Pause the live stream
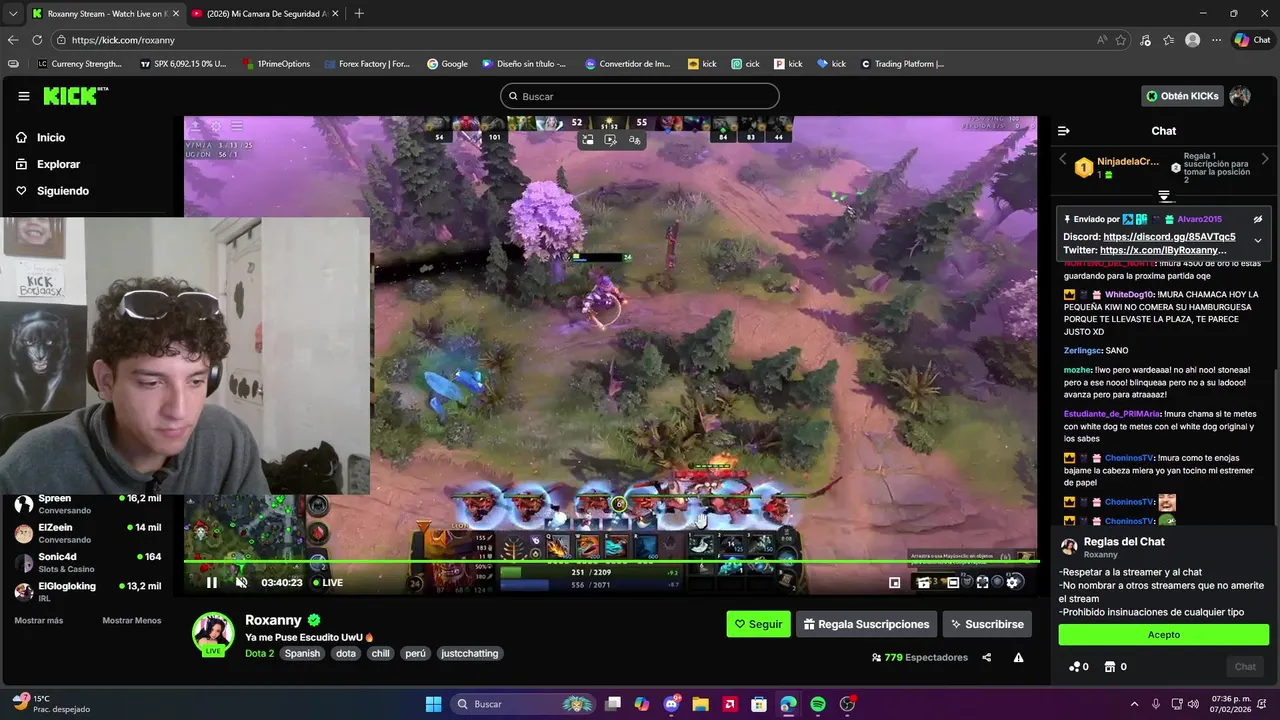 (211, 582)
